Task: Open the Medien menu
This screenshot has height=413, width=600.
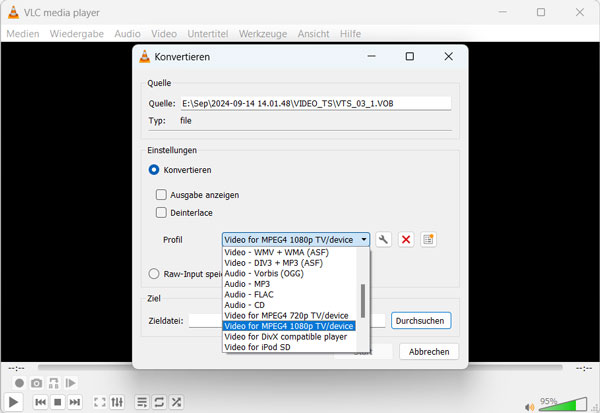Action: [23, 34]
